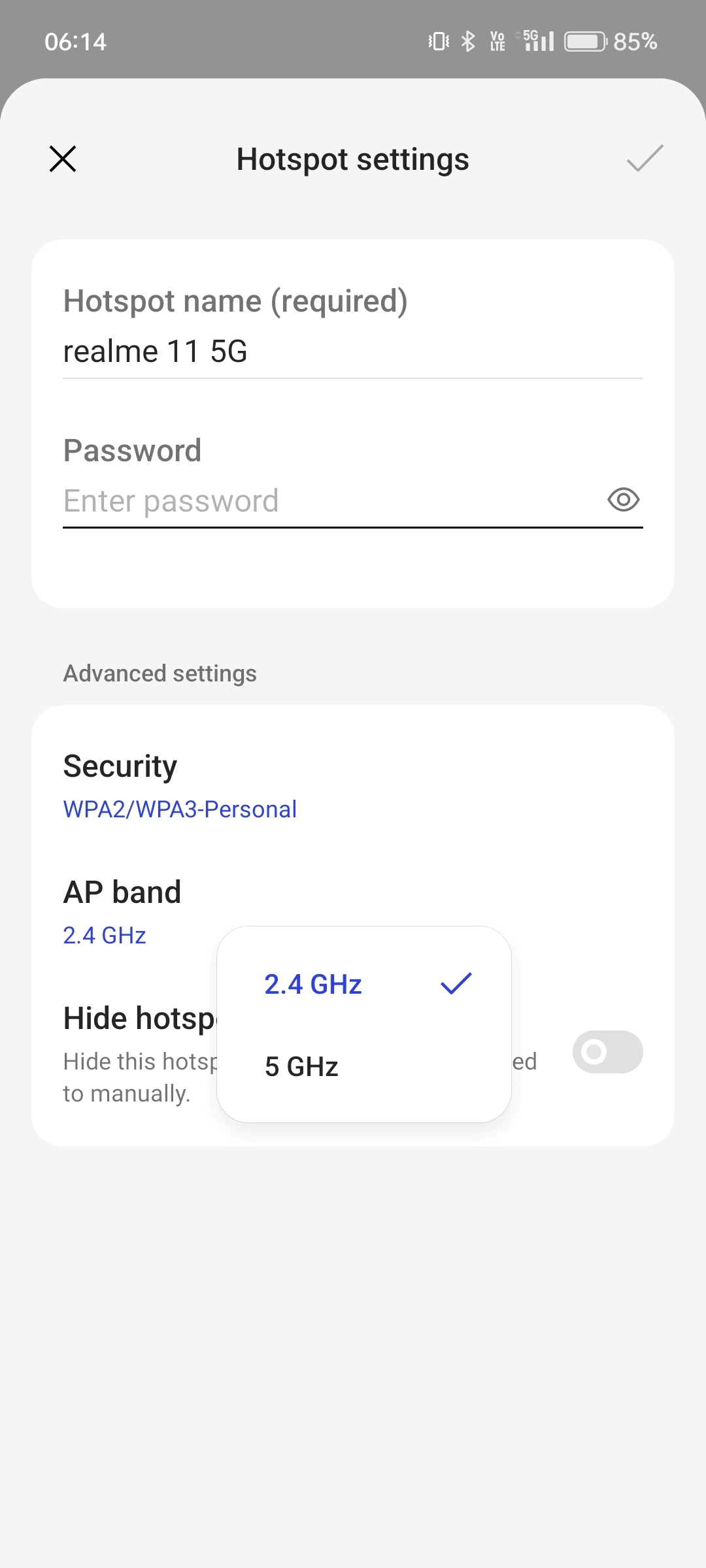Tap the 06:14 clock in status bar
Viewport: 706px width, 1568px height.
(x=75, y=42)
